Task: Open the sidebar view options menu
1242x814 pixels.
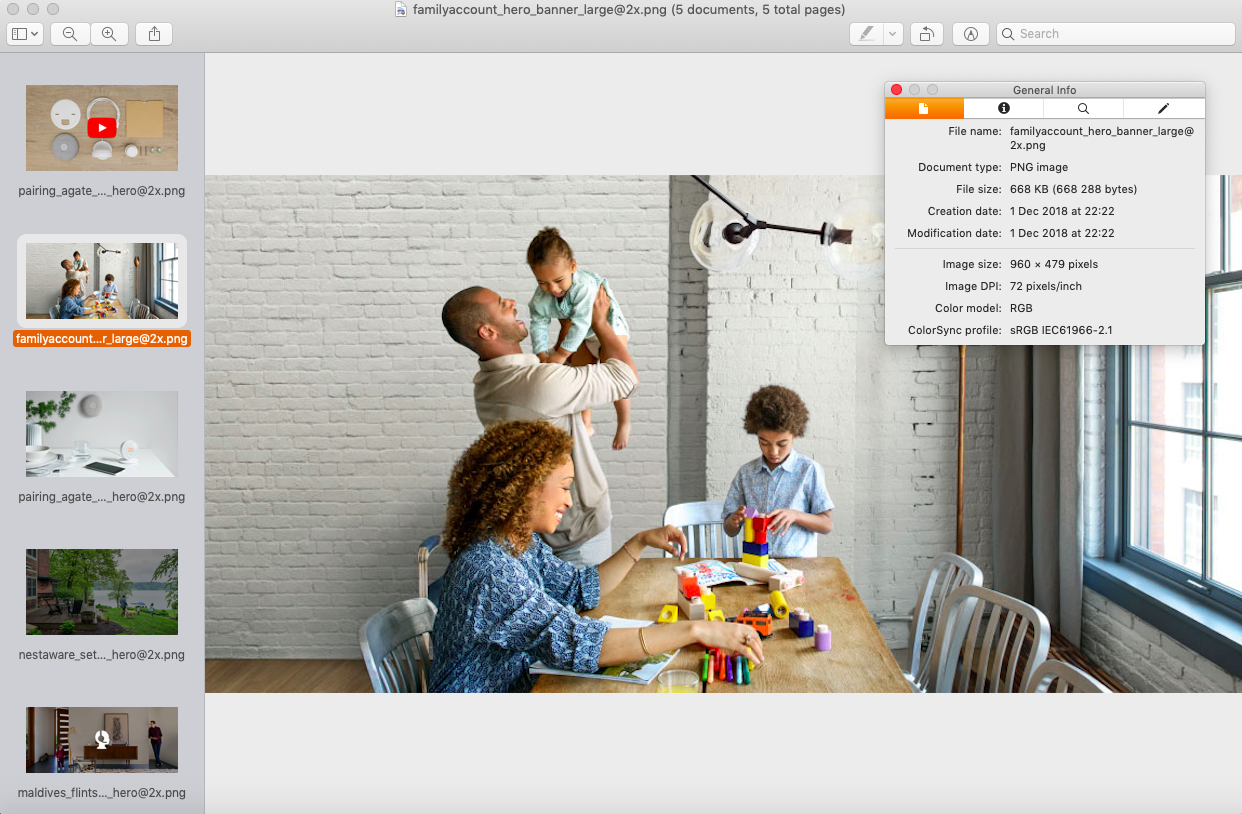Action: point(25,34)
